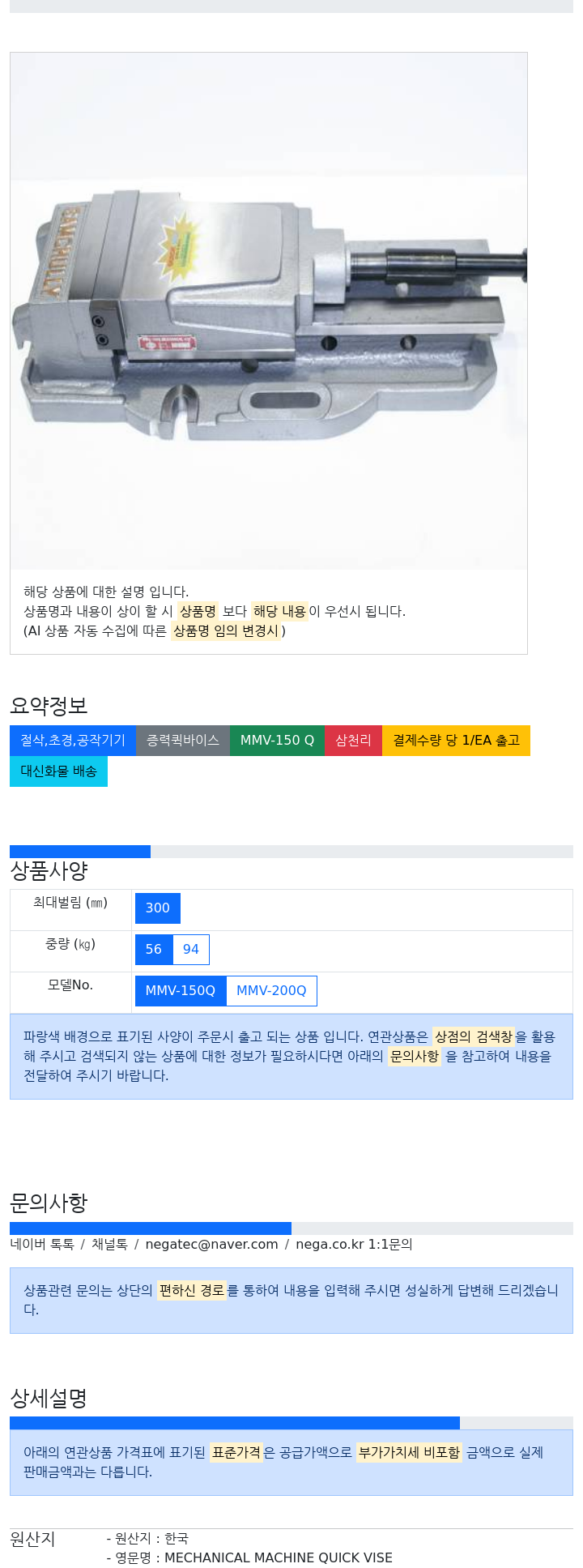Select the 94 kg weight option
Viewport: 583px width, 1568px height.
click(x=191, y=950)
